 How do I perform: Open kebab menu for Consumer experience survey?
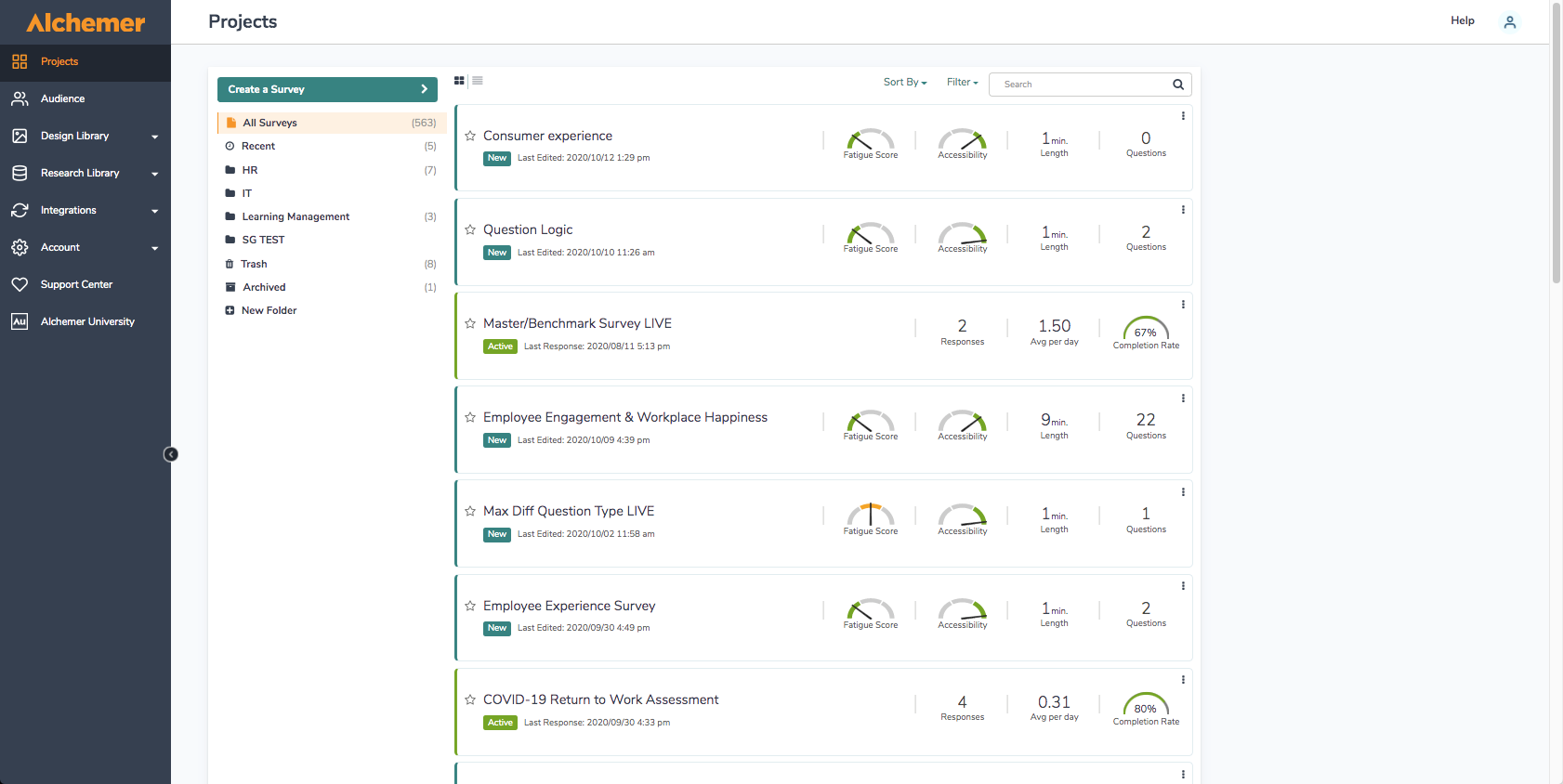point(1183,116)
